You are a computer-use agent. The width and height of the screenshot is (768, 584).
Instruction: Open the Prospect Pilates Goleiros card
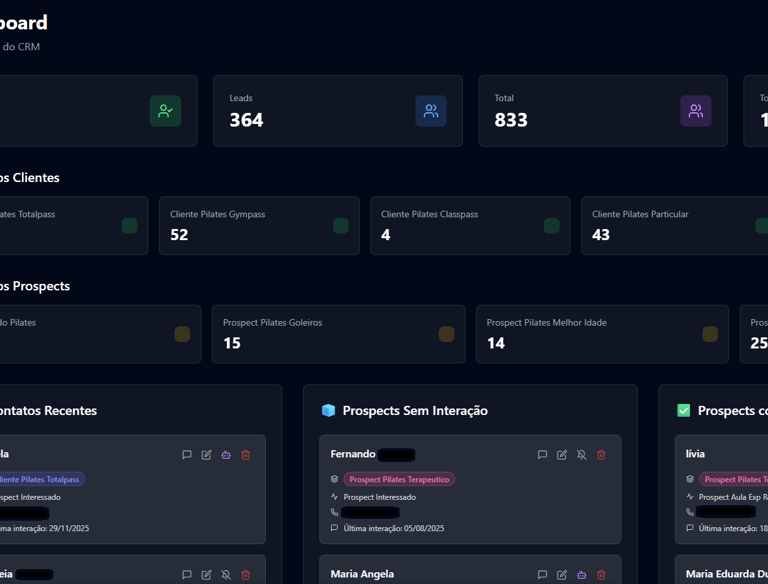(338, 334)
